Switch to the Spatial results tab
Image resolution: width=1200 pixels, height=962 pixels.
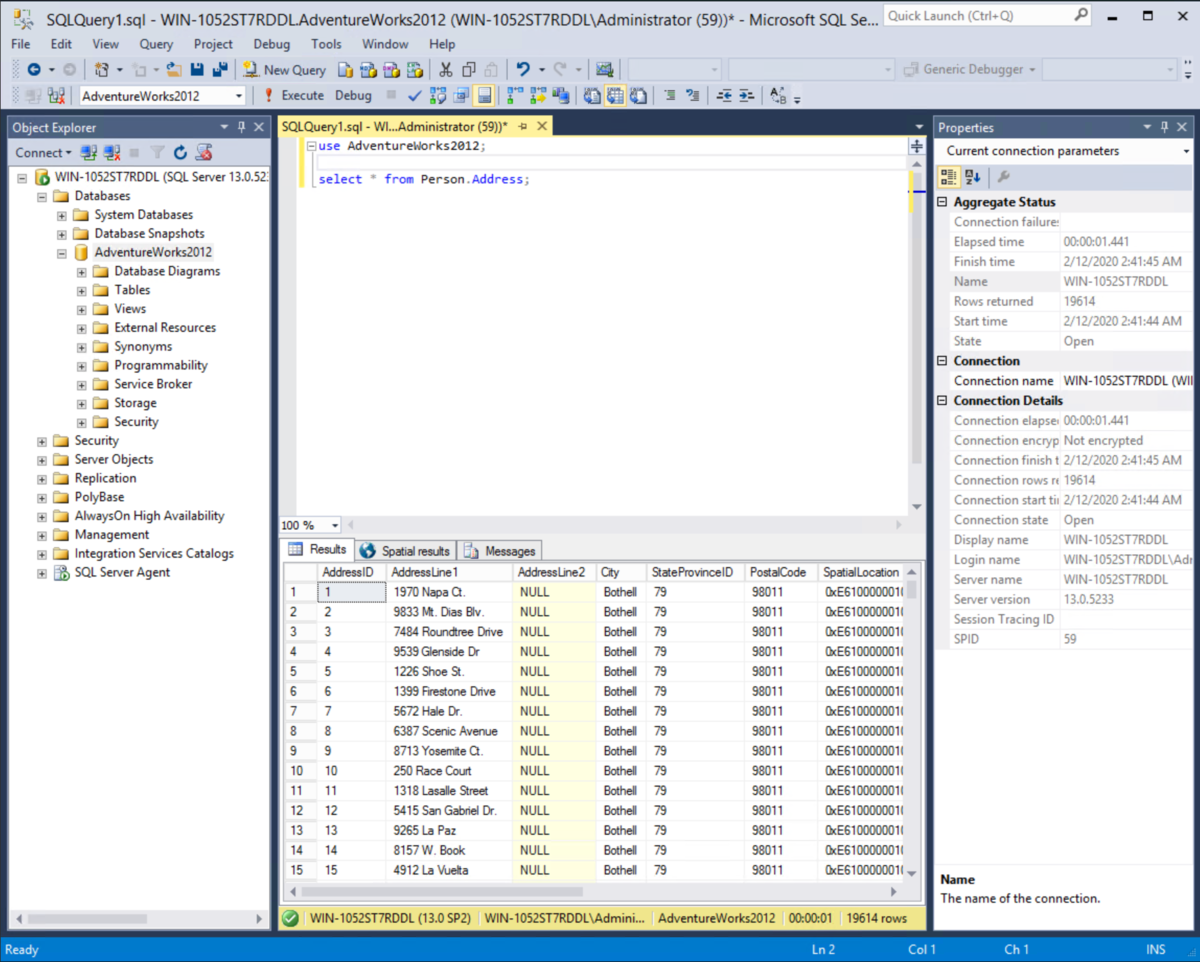tap(405, 551)
